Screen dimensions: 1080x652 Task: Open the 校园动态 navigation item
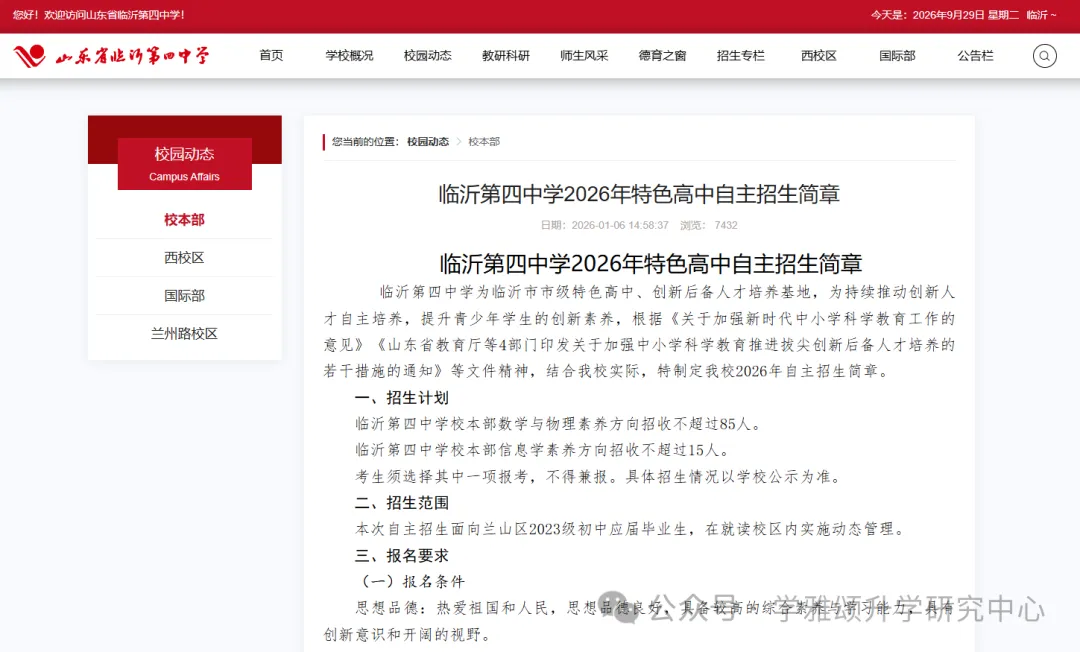[427, 56]
